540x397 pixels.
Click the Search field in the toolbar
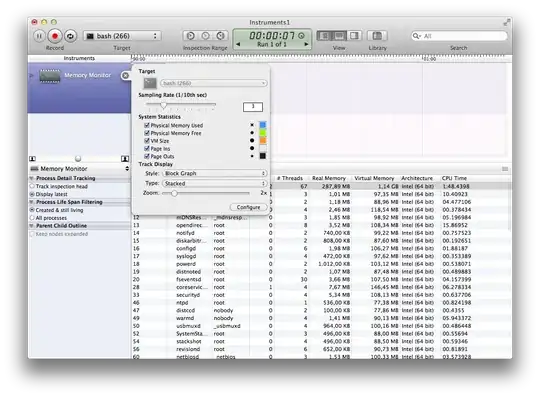click(459, 36)
